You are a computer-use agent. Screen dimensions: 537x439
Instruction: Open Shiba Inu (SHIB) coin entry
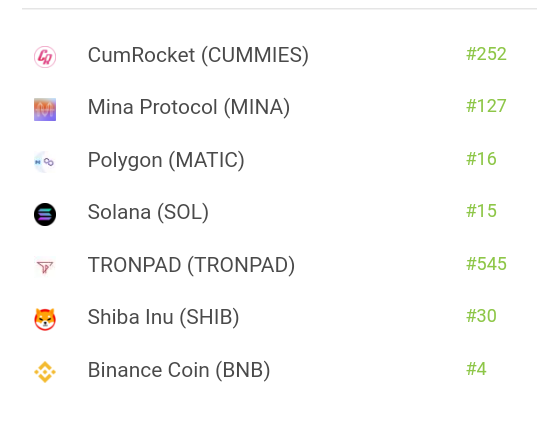[163, 317]
